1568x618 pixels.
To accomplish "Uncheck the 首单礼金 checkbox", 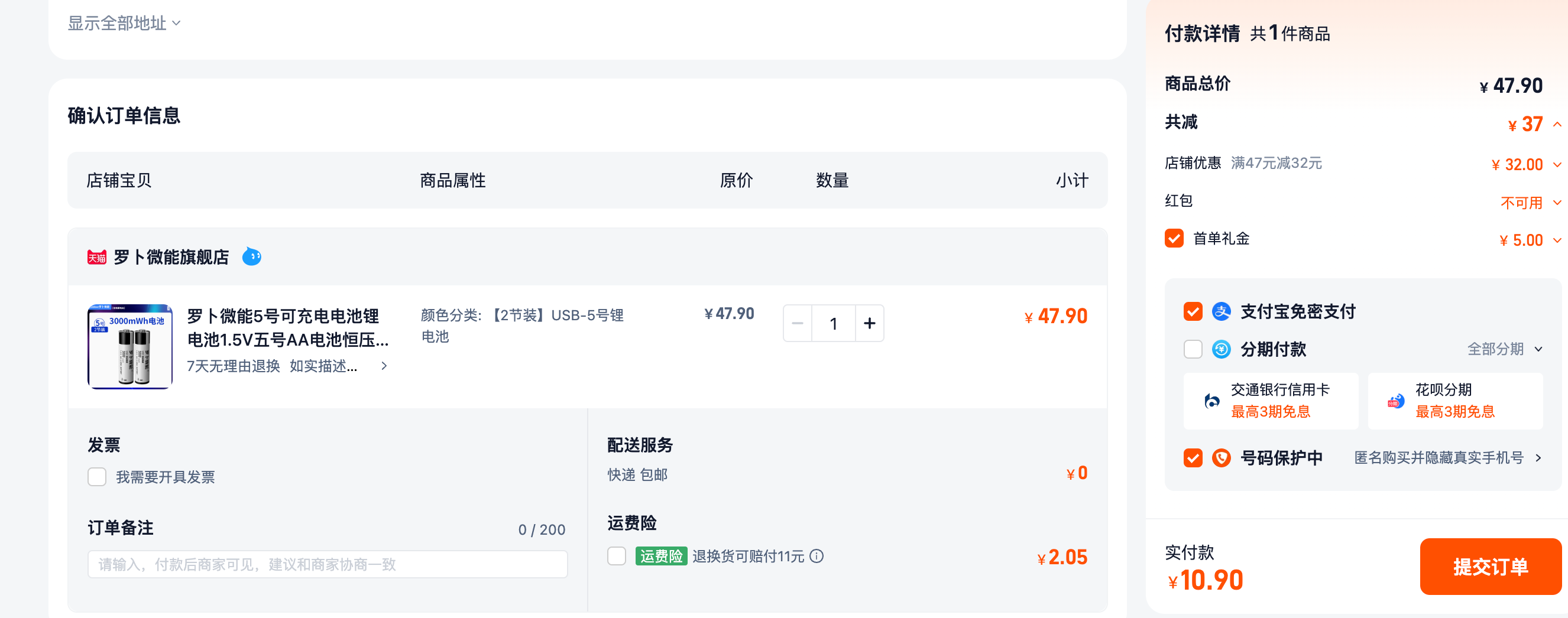I will coord(1174,239).
